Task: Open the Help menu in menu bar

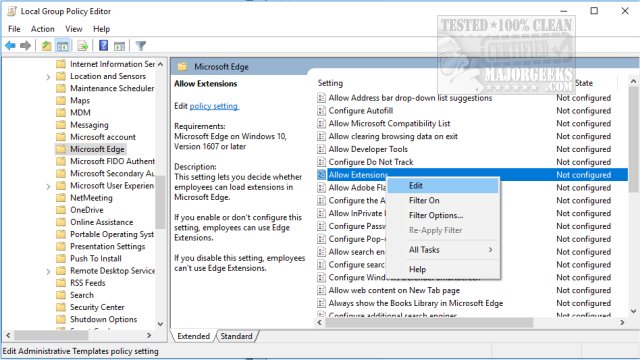Action: [101, 29]
